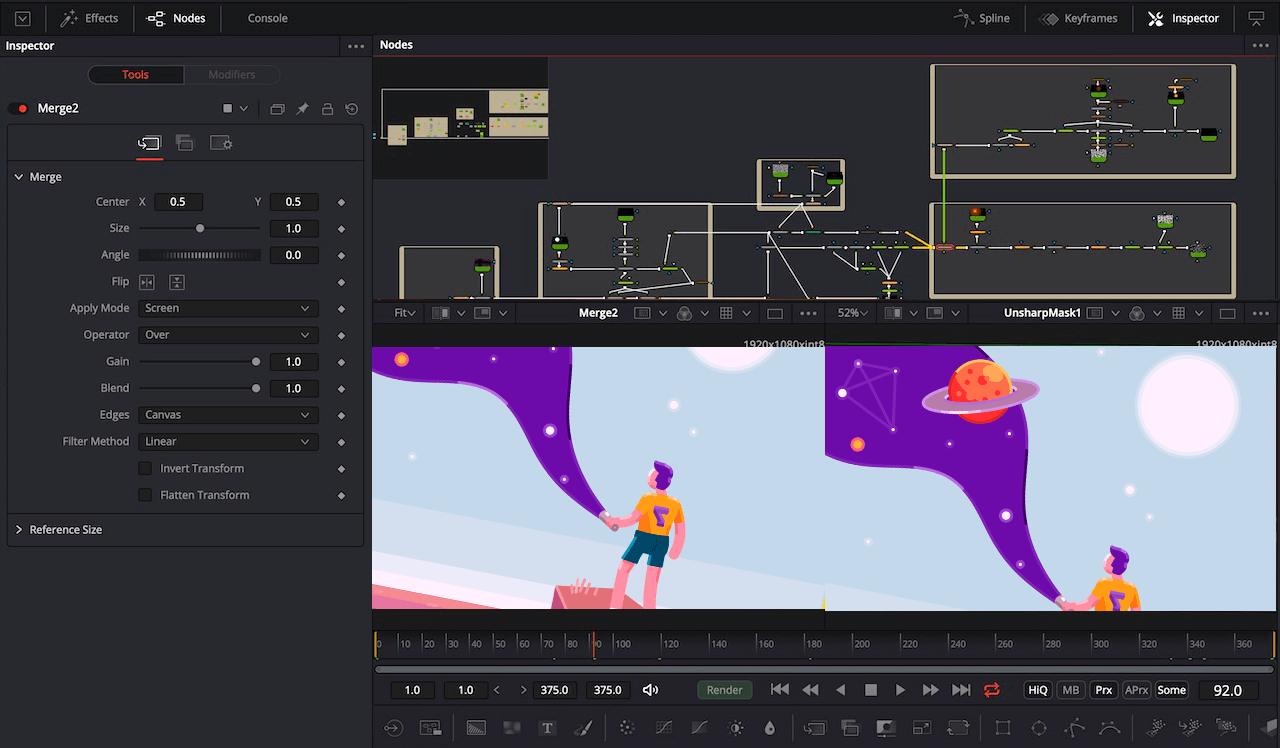
Task: Enable the HiQ playback button
Action: coord(1036,689)
